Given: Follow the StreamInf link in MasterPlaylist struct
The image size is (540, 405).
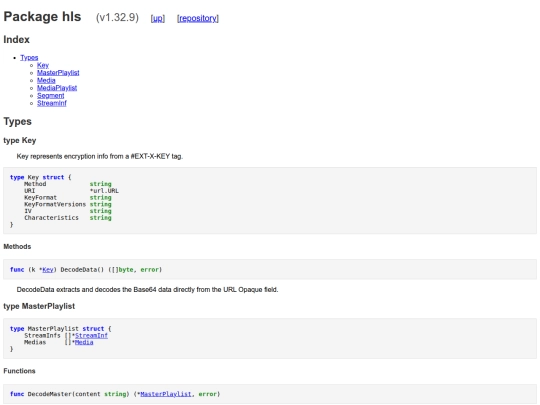Looking at the screenshot, I should pos(91,335).
